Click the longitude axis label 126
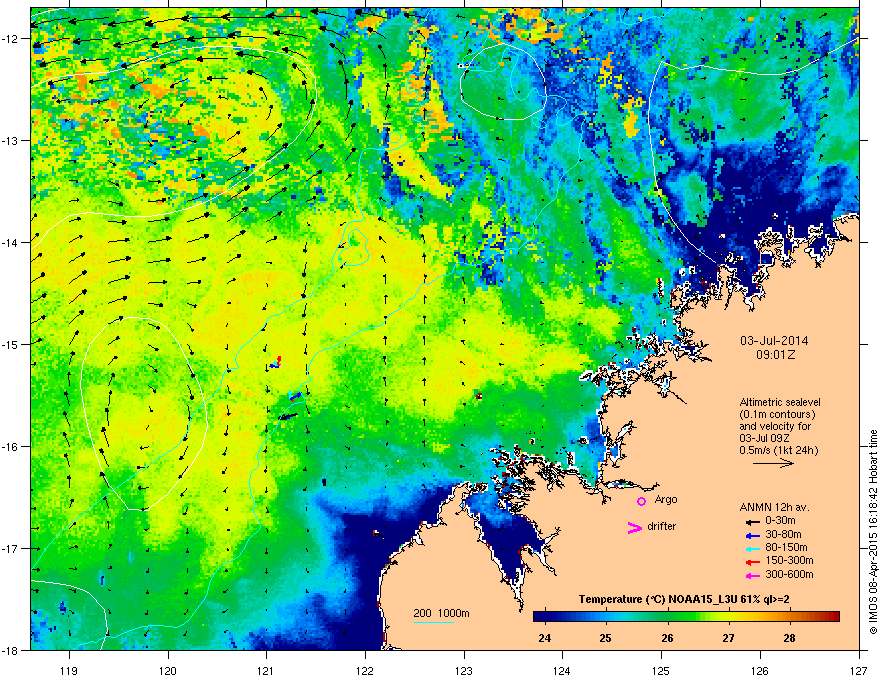880x680 pixels. pos(759,671)
